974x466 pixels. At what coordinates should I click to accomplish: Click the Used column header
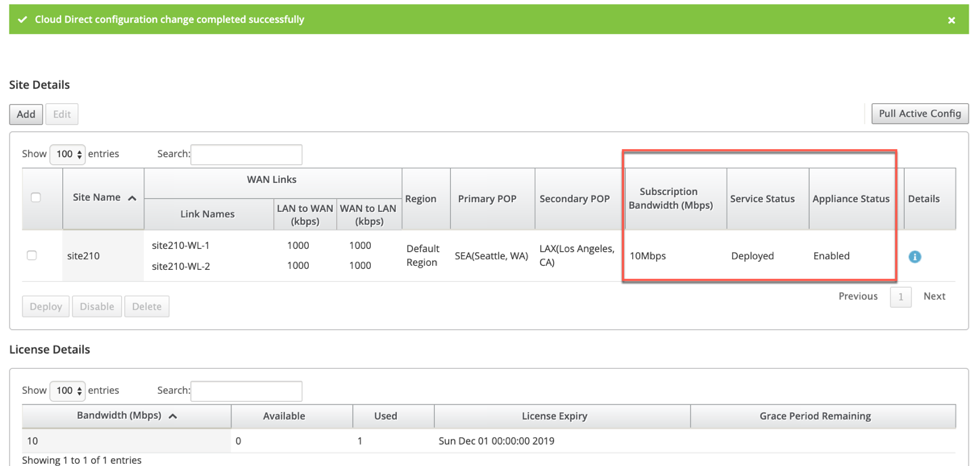coord(393,416)
